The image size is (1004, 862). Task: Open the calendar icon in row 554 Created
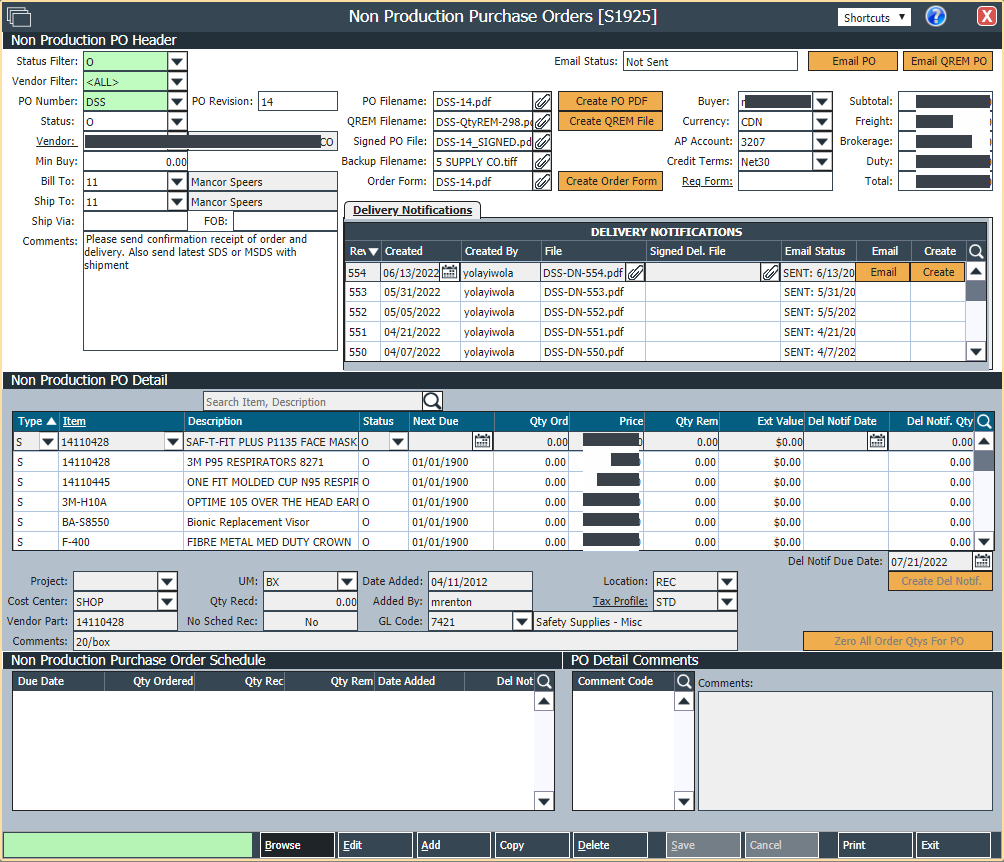(x=449, y=272)
